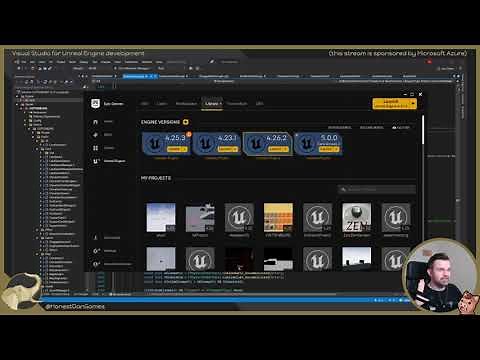This screenshot has height=360, width=480.
Task: Open the orange-yellow grid project thumbnail
Action: (x=278, y=217)
